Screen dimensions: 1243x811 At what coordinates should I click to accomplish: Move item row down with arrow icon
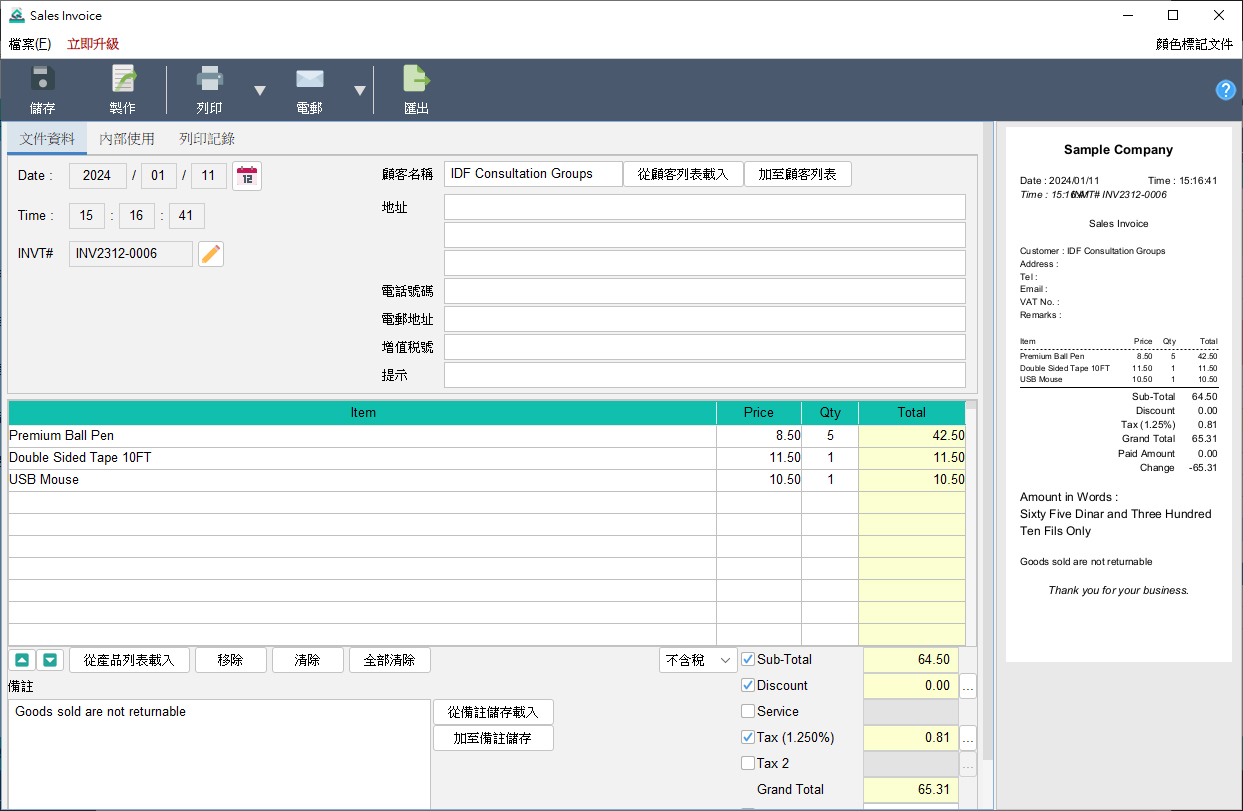point(50,660)
